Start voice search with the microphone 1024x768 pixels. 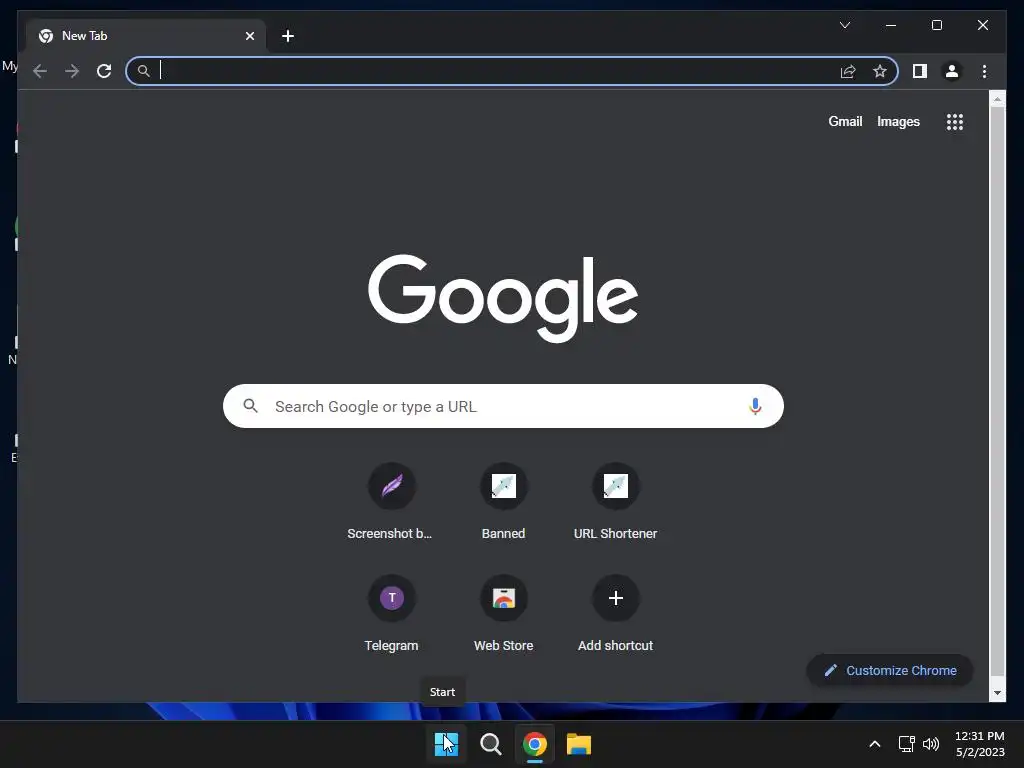point(755,406)
